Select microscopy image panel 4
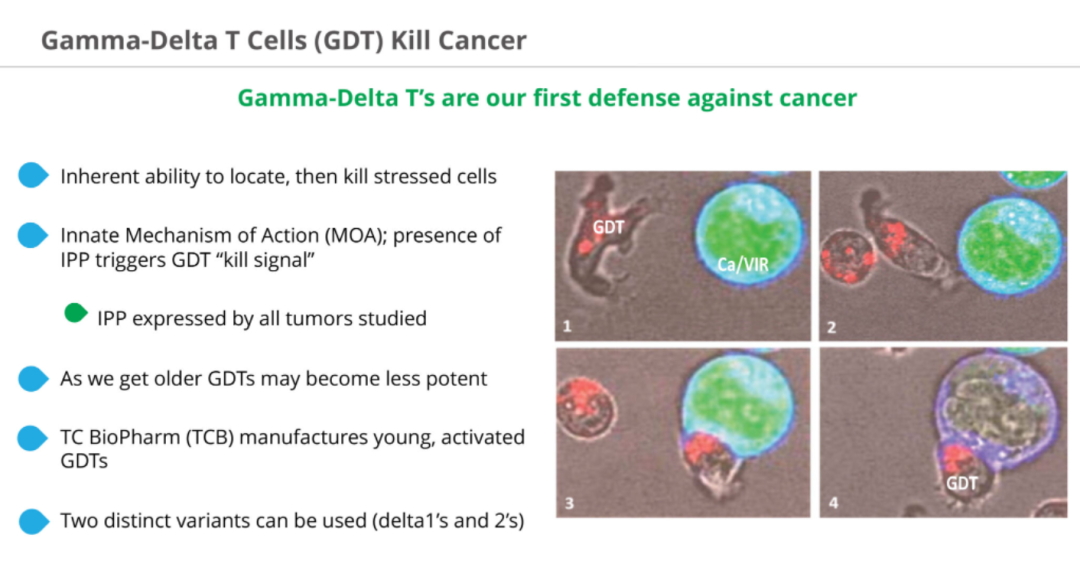The width and height of the screenshot is (1080, 564). tap(943, 432)
